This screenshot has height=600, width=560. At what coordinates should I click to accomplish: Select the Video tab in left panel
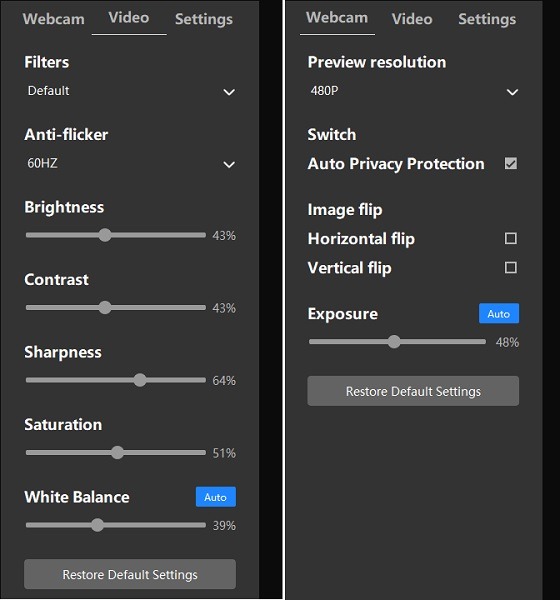pos(129,18)
